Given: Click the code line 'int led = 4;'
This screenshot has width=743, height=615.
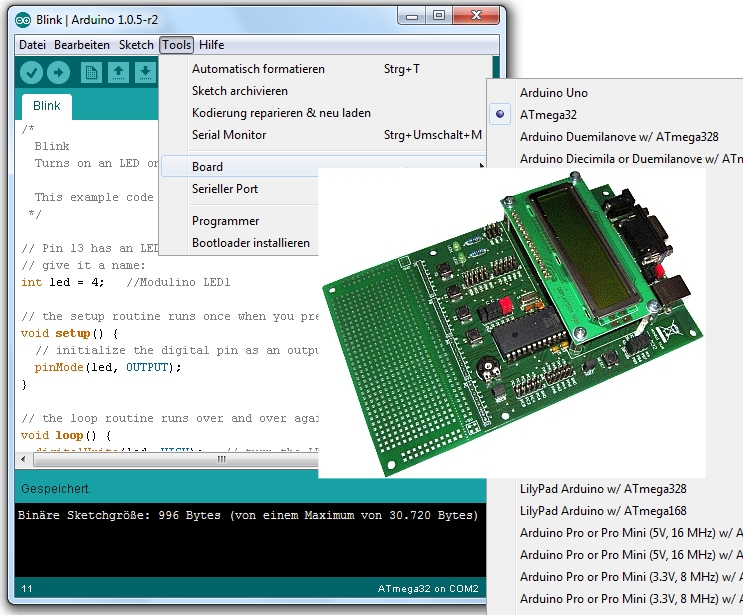Looking at the screenshot, I should pos(62,283).
